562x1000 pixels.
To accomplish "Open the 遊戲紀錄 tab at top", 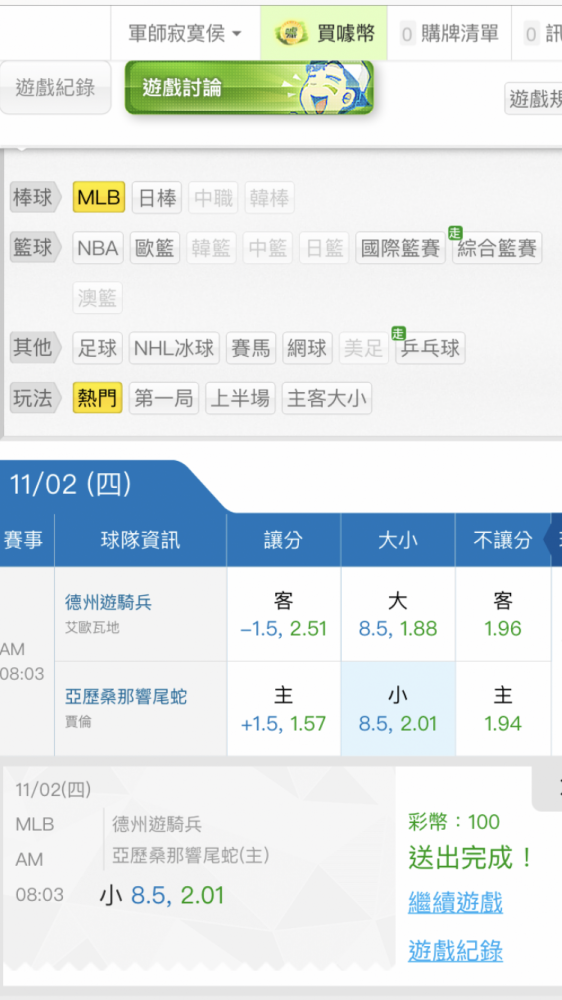I will coord(55,87).
